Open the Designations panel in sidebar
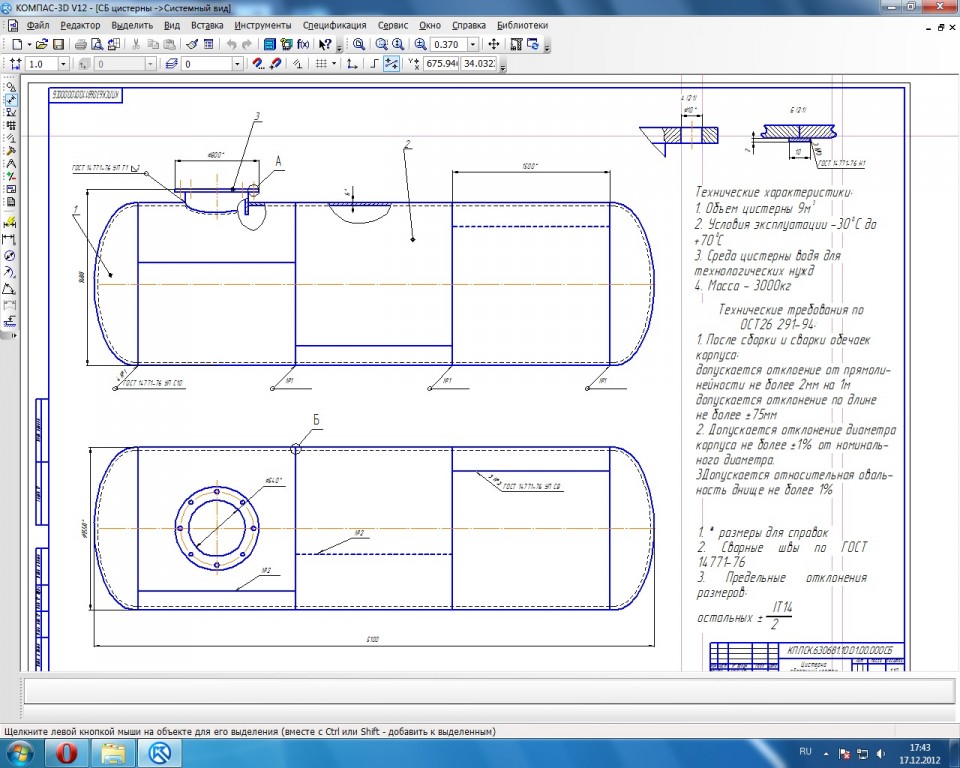This screenshot has width=960, height=768. [x=11, y=112]
